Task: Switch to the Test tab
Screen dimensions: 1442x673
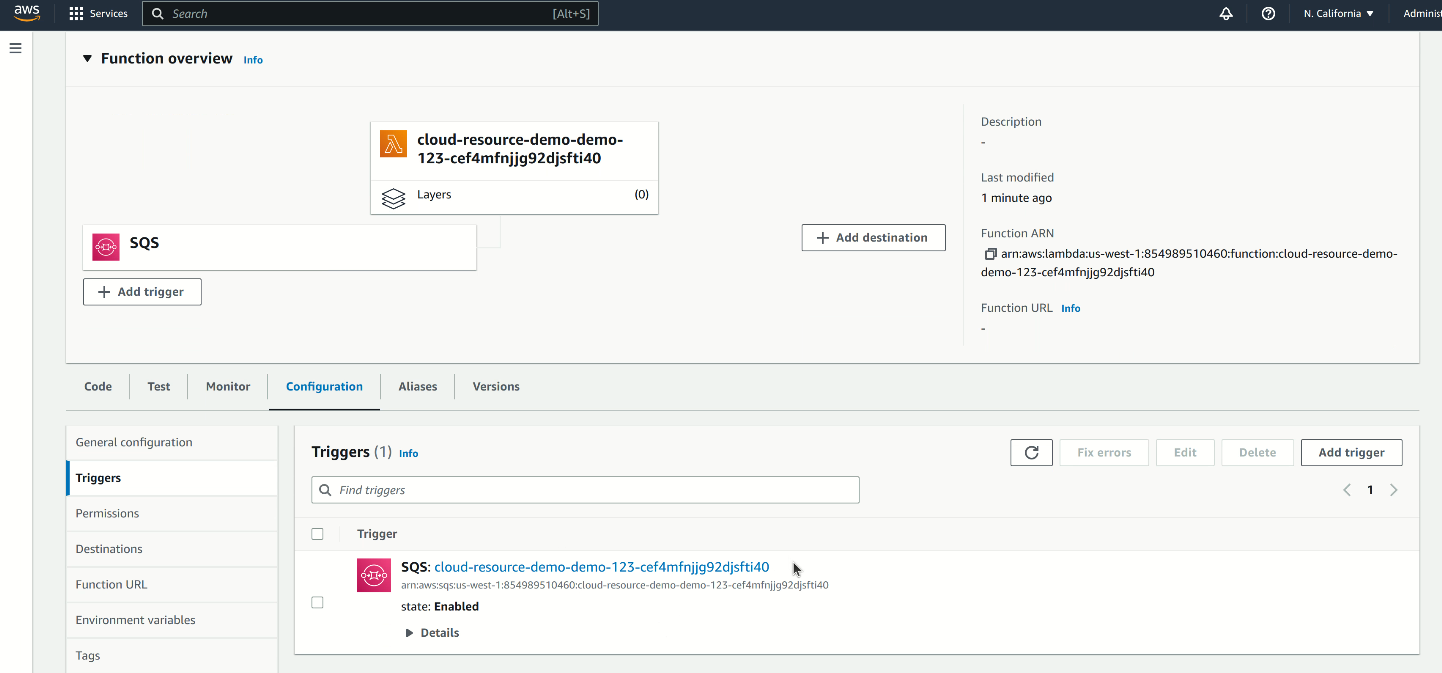Action: click(159, 386)
